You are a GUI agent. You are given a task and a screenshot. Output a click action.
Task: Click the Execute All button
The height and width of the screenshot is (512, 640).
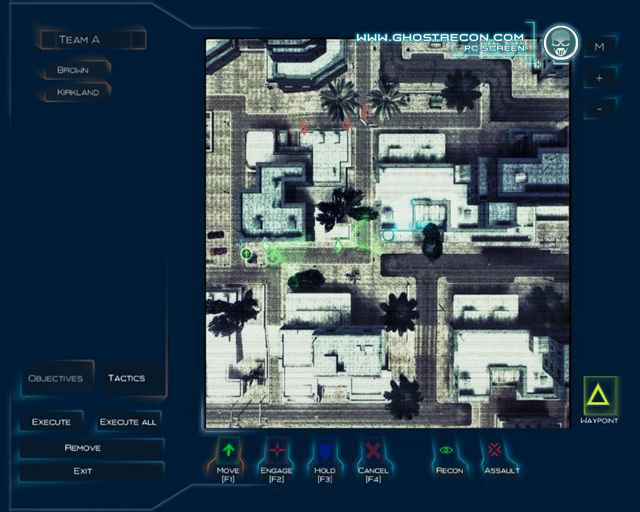[x=129, y=422]
